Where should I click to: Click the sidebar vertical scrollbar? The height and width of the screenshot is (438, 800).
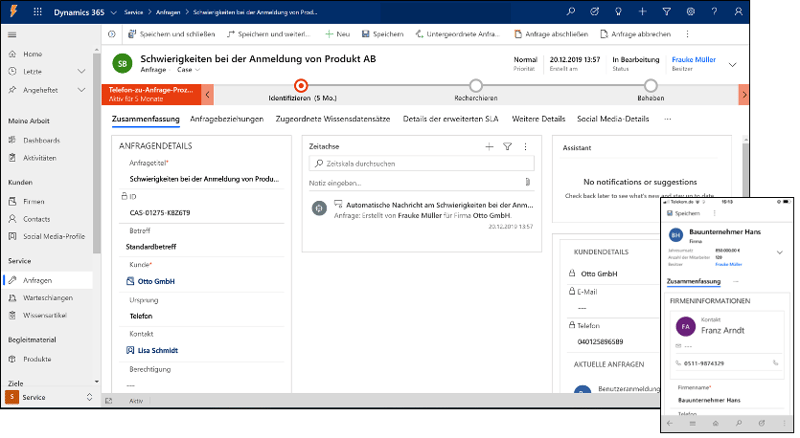coord(97,153)
